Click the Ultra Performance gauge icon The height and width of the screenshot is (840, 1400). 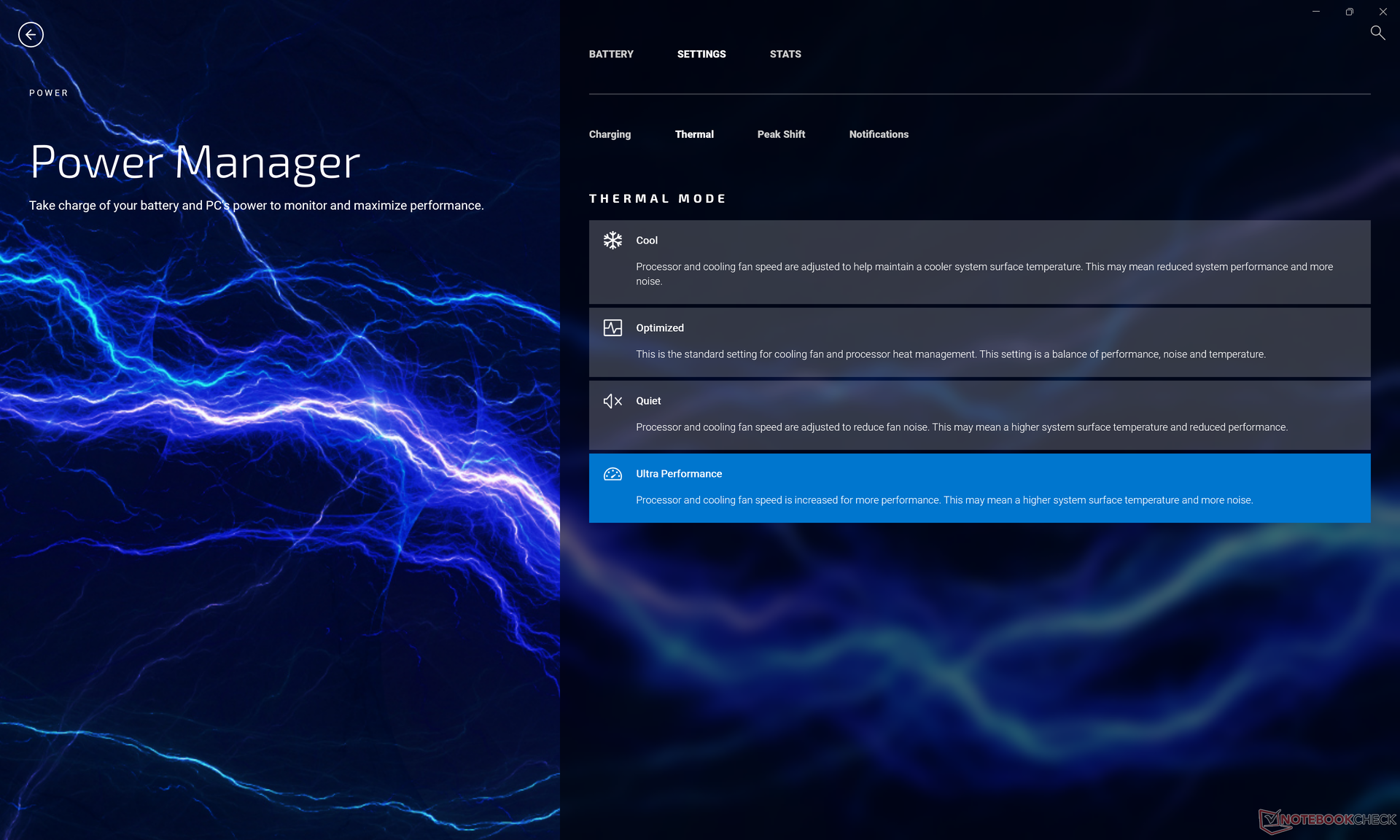pos(612,474)
